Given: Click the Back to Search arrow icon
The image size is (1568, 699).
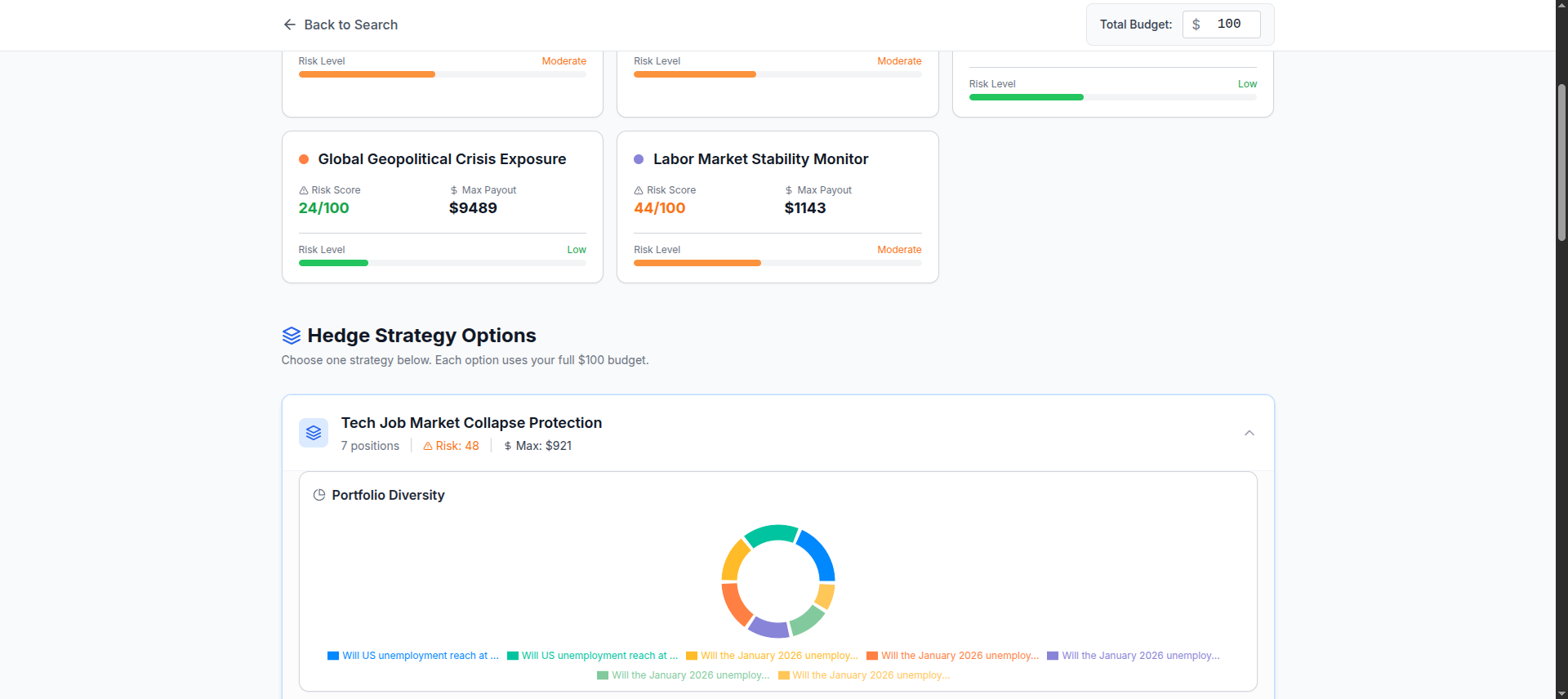Looking at the screenshot, I should coord(289,24).
